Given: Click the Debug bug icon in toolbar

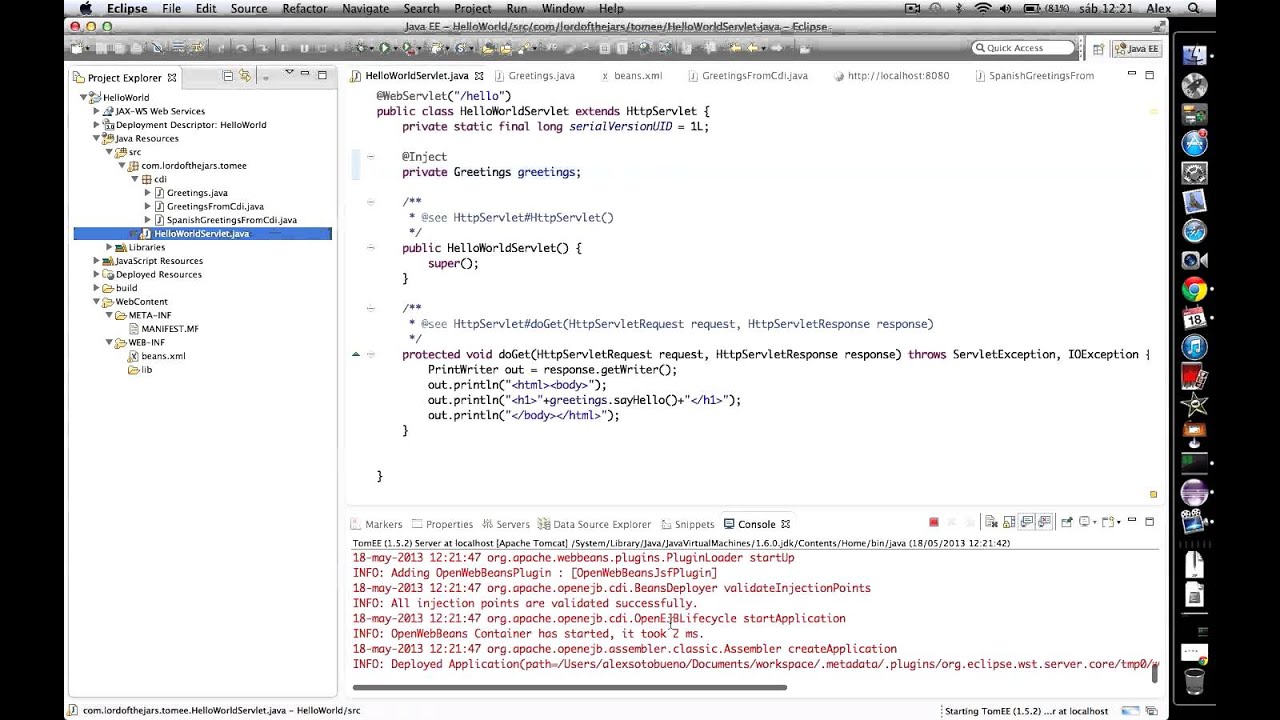Looking at the screenshot, I should click(x=361, y=48).
